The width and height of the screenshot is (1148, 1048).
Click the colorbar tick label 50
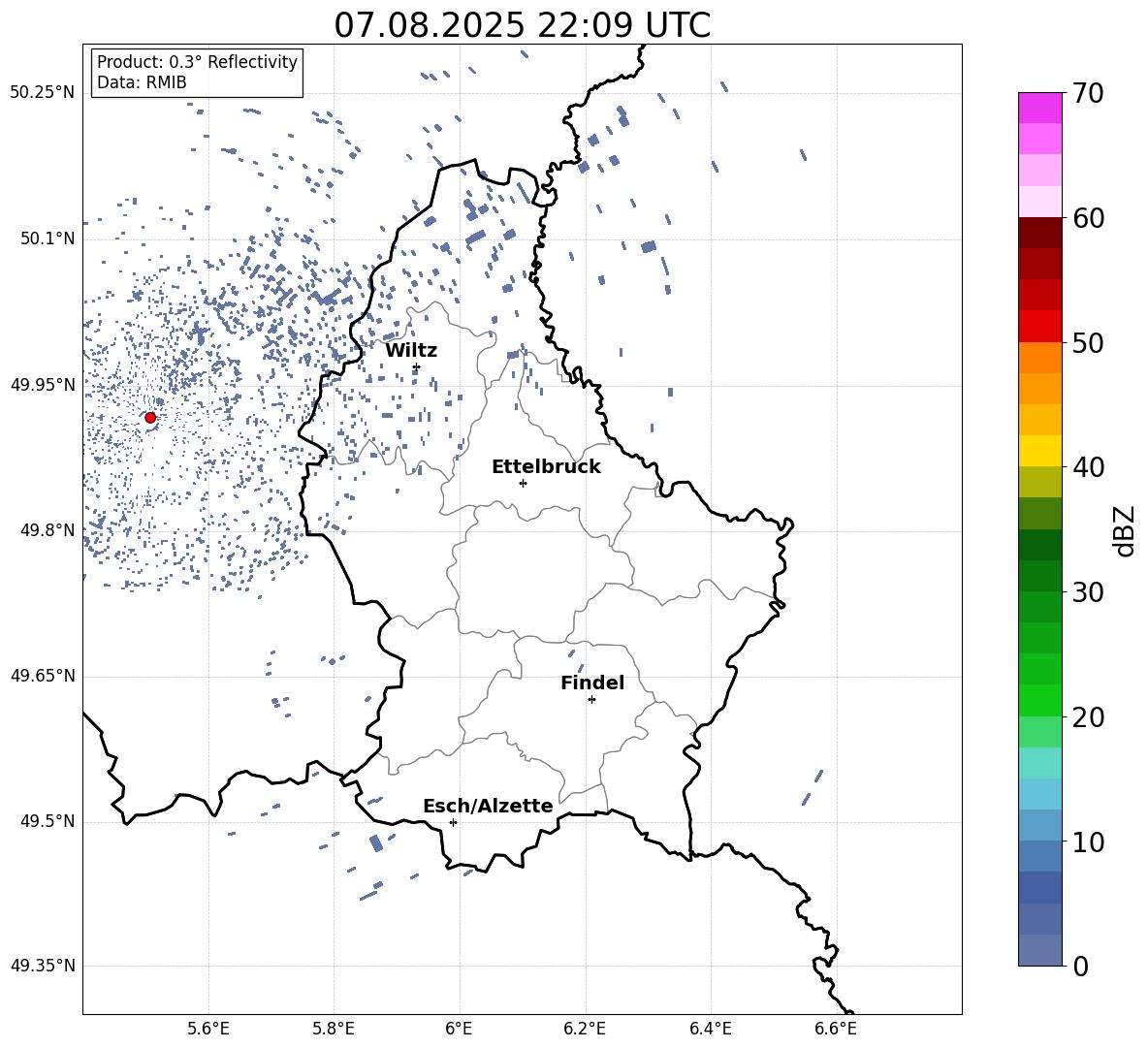point(1088,342)
